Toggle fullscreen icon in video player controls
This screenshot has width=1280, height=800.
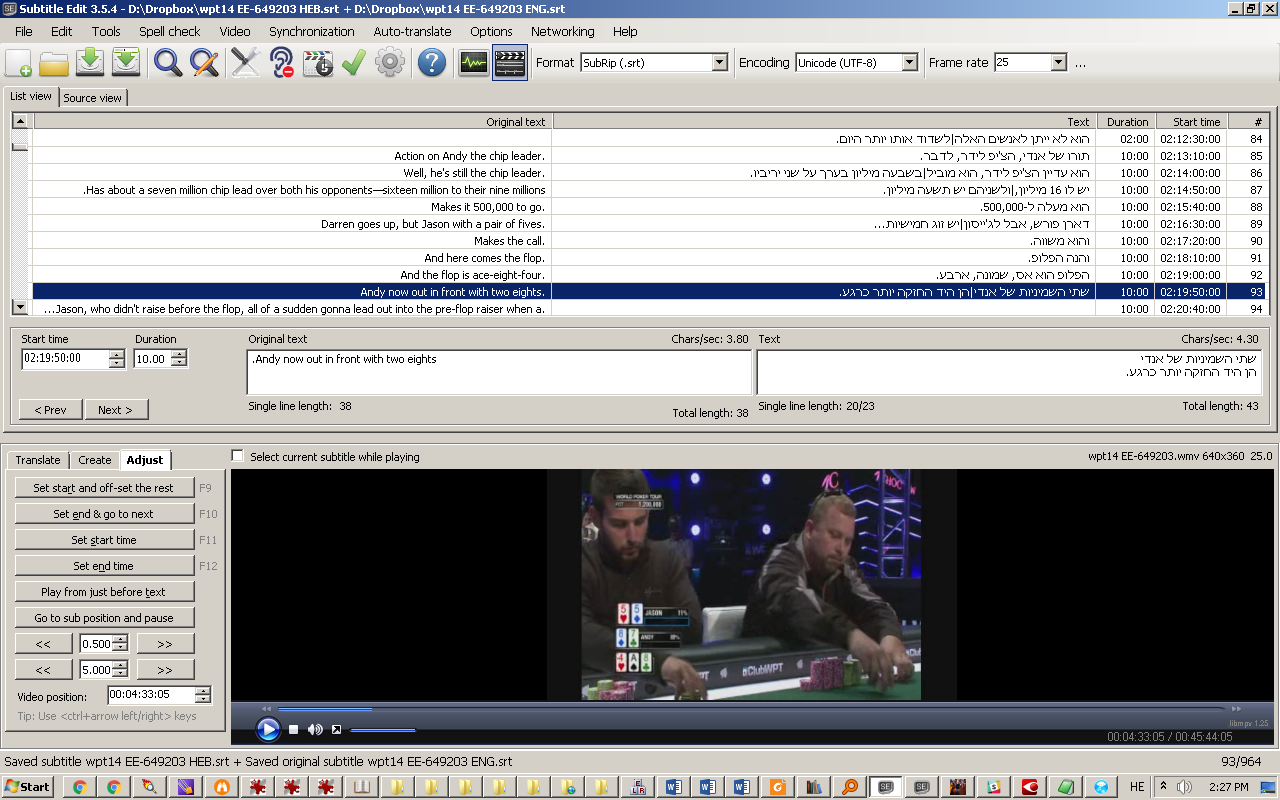coord(335,730)
